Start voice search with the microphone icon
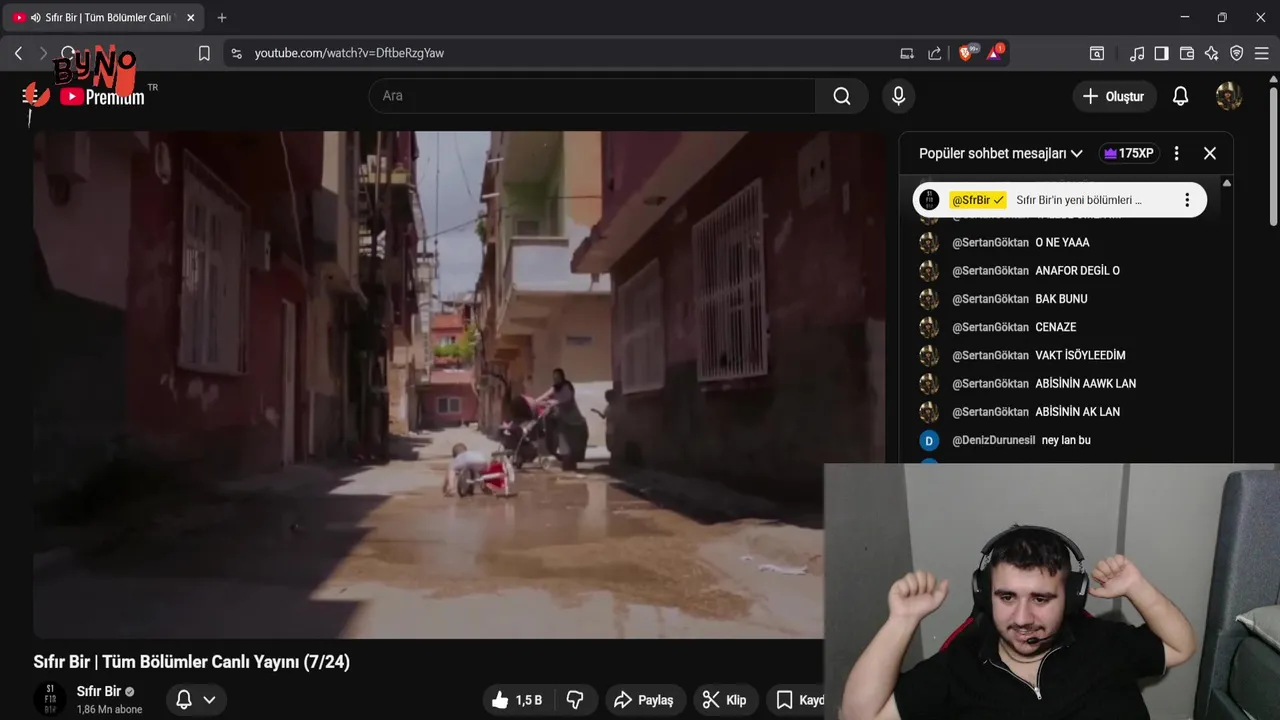Viewport: 1280px width, 720px height. pos(898,96)
